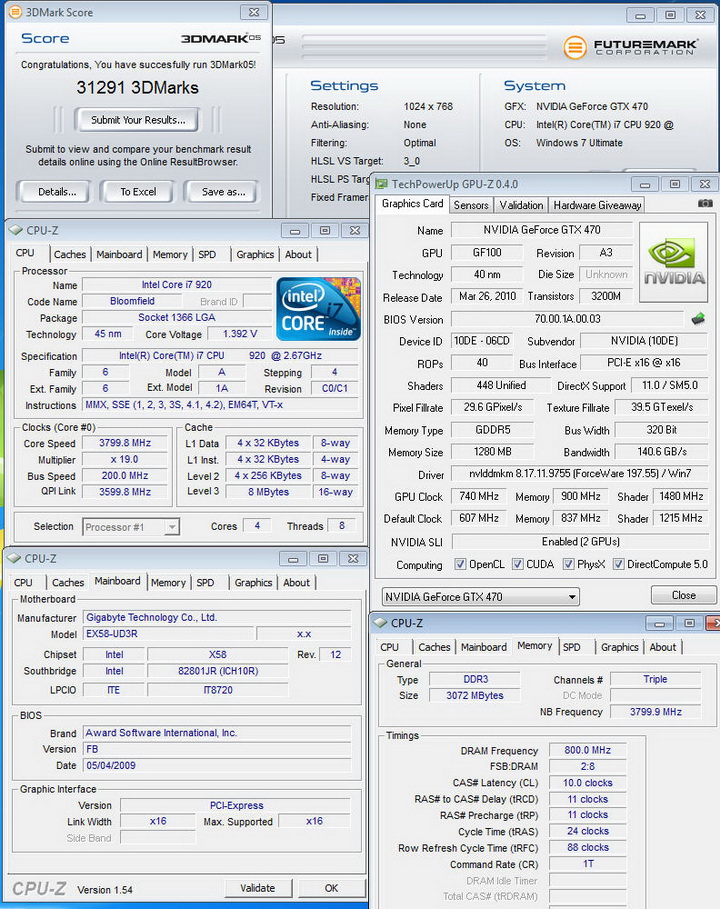Click BIOS Version field 70.00.1A.00.03
Viewport: 720px width, 909px height.
568,319
